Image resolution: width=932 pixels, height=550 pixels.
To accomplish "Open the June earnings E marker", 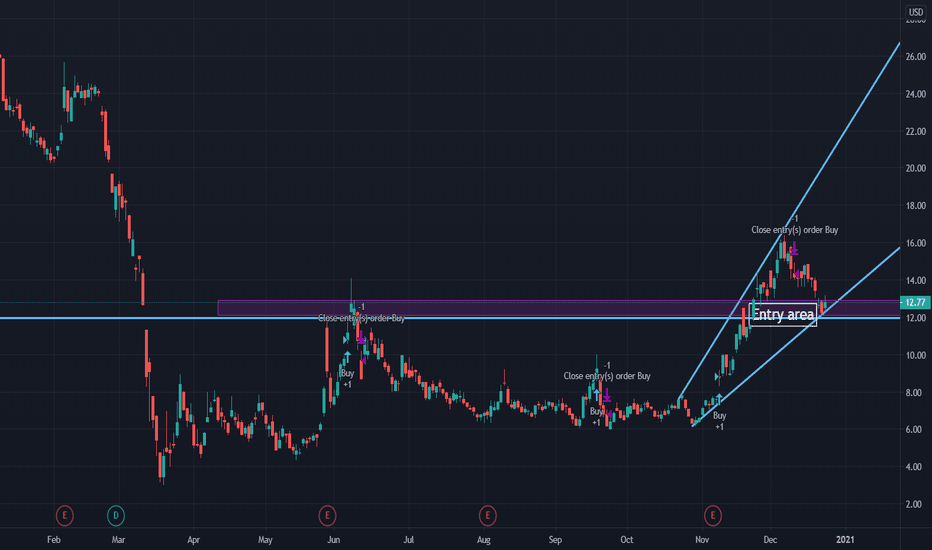I will tap(327, 516).
